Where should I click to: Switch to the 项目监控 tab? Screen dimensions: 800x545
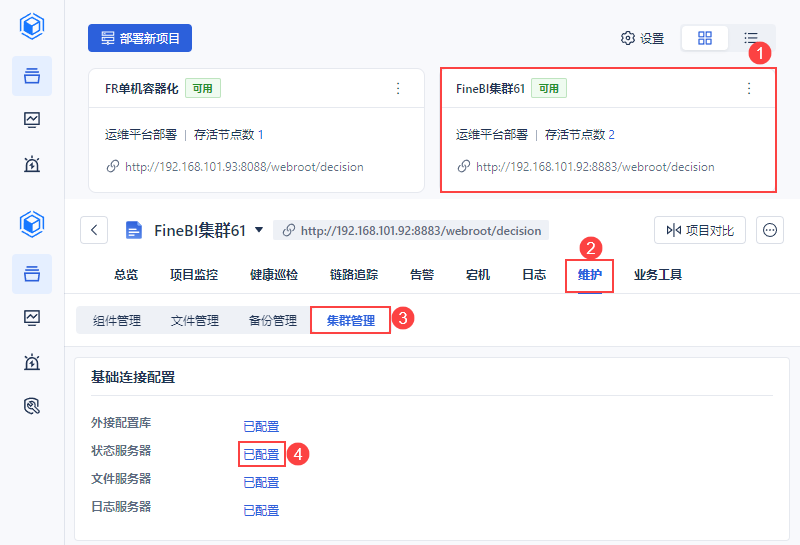[194, 275]
